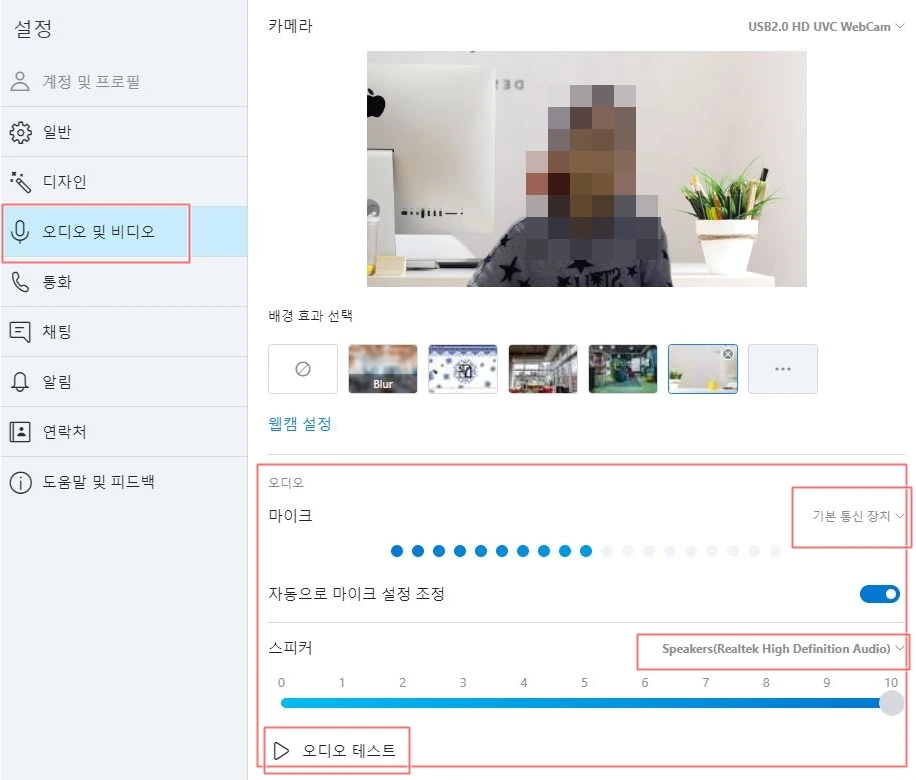The image size is (916, 780).
Task: Disable automatic microphone adjustment toggle
Action: pos(879,593)
